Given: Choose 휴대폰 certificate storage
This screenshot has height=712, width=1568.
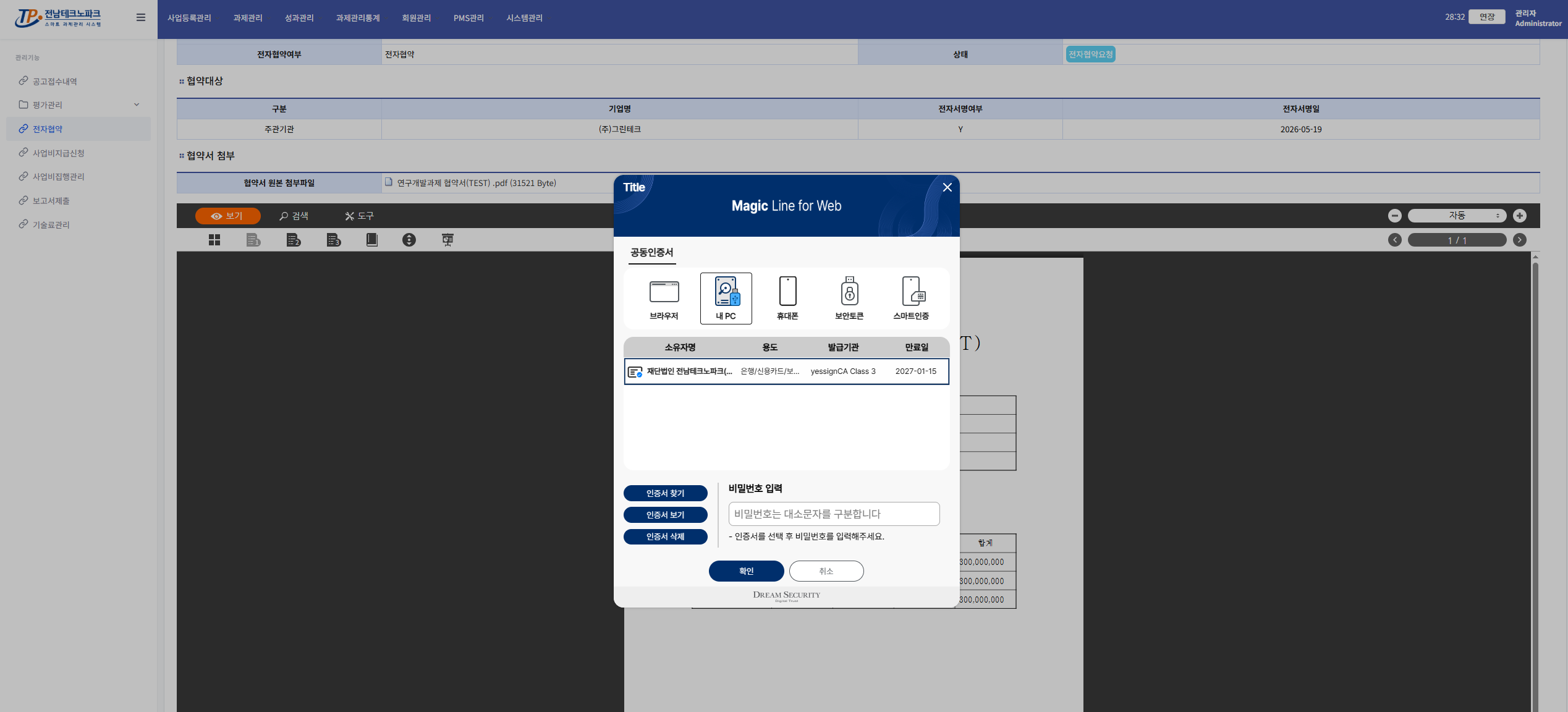Looking at the screenshot, I should 788,299.
